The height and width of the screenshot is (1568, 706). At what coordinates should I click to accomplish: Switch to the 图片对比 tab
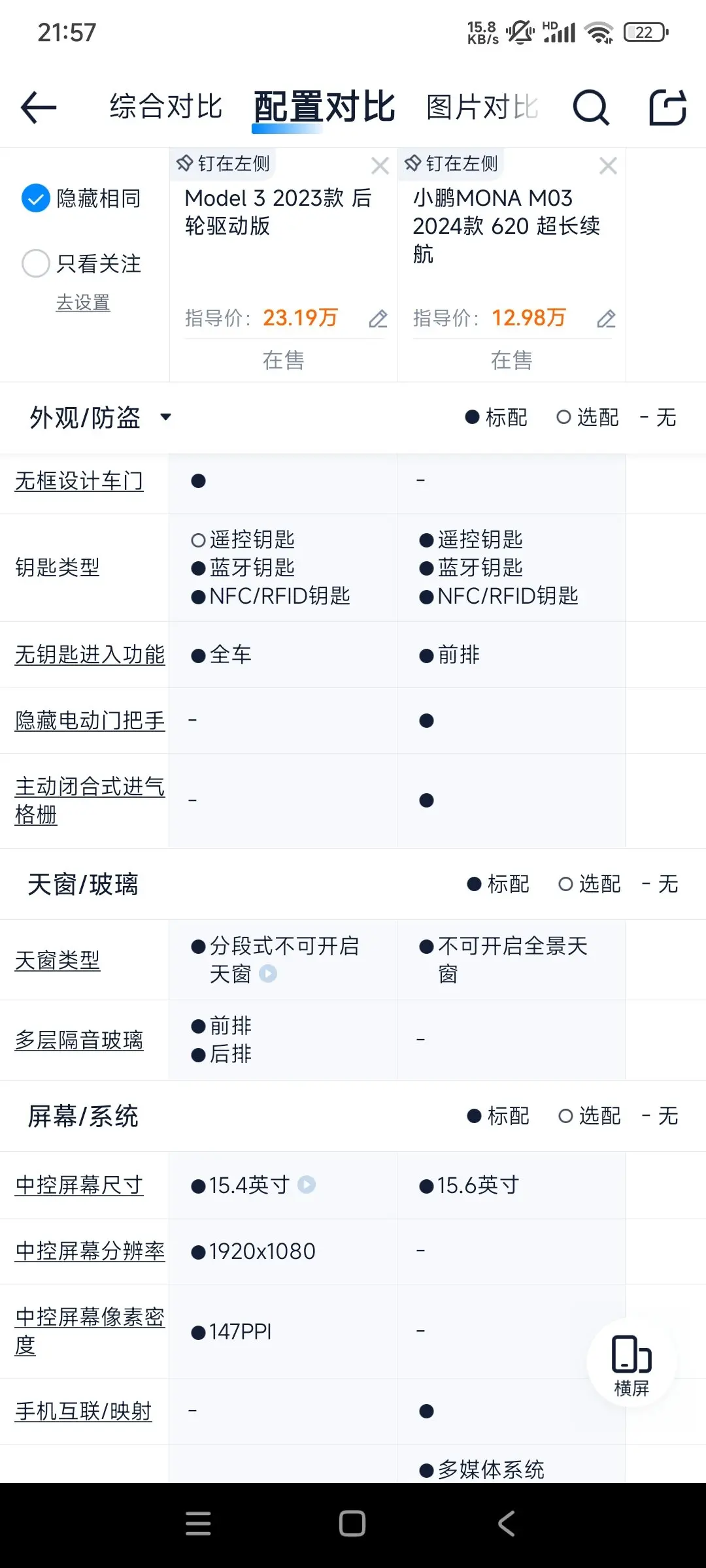pos(482,107)
